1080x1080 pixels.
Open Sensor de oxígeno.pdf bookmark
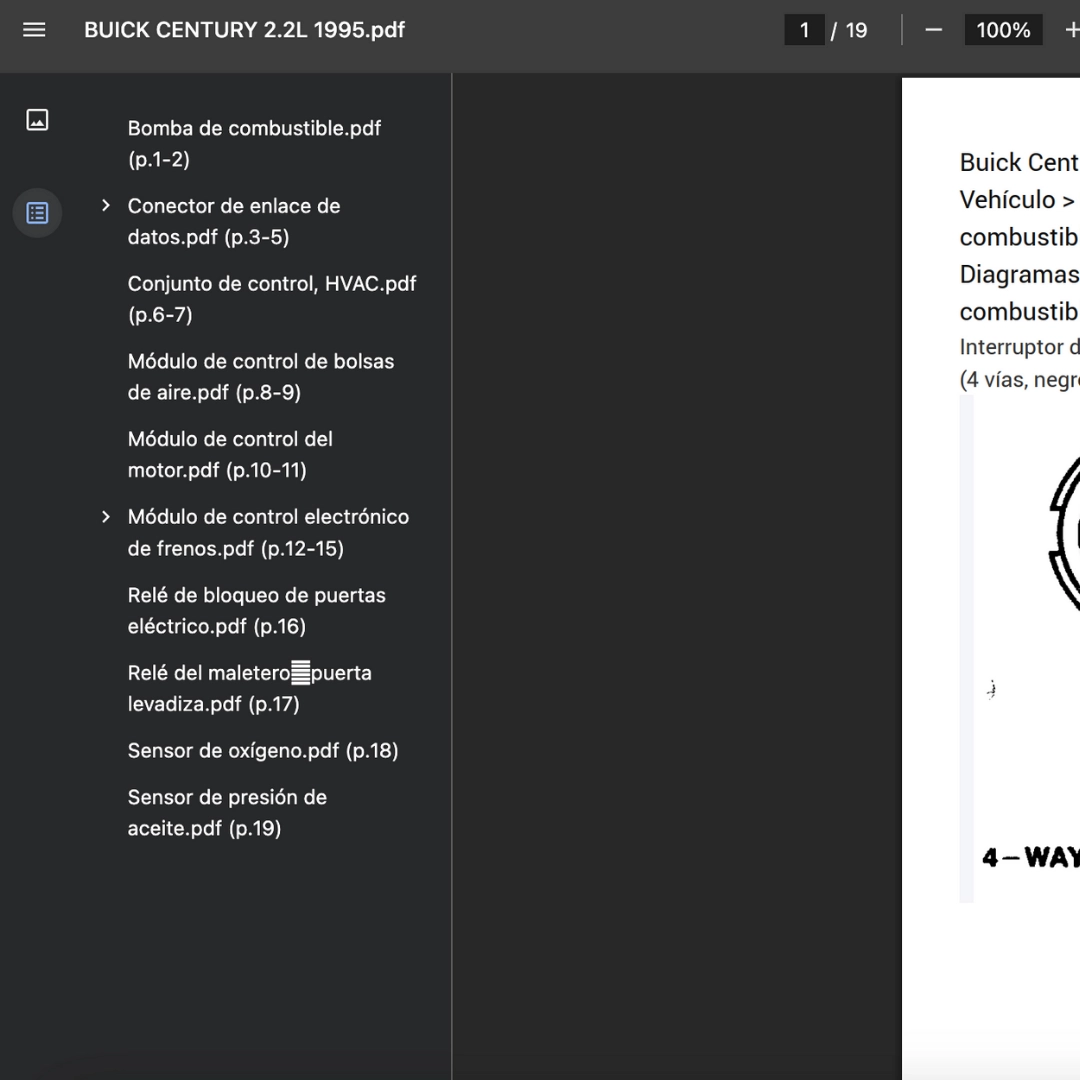tap(262, 750)
